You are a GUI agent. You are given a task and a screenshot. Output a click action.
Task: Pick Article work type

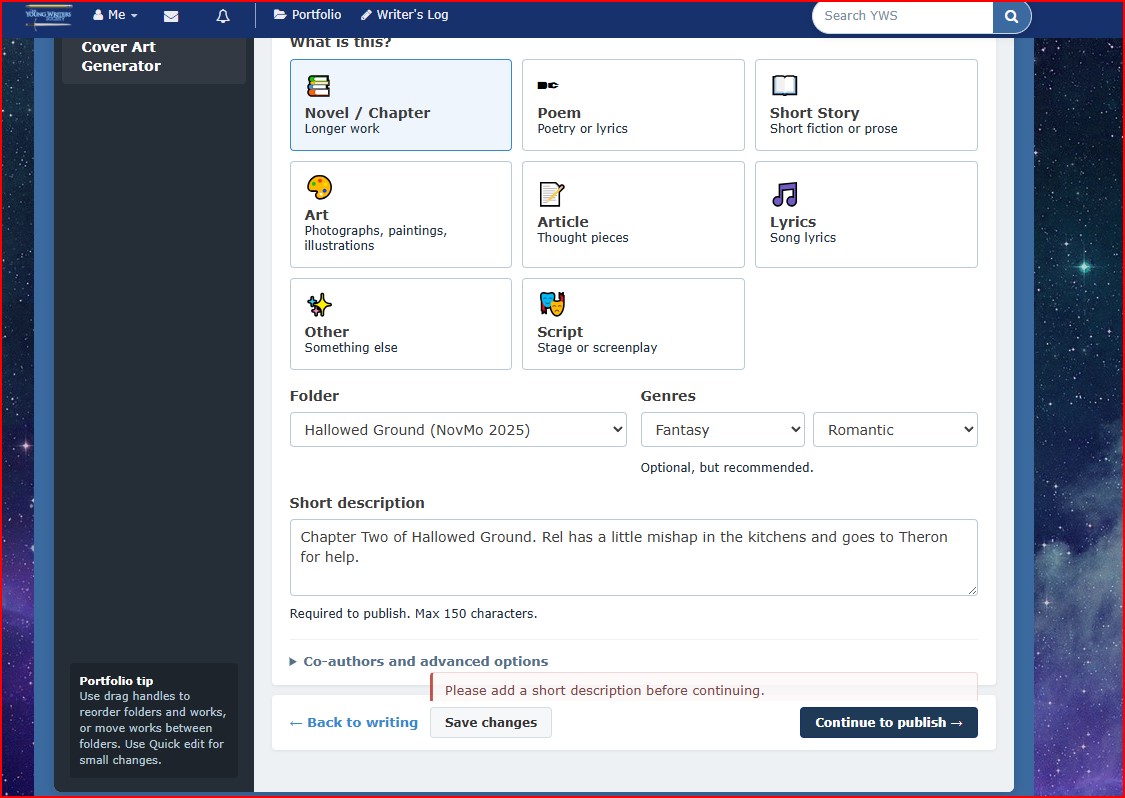click(633, 215)
